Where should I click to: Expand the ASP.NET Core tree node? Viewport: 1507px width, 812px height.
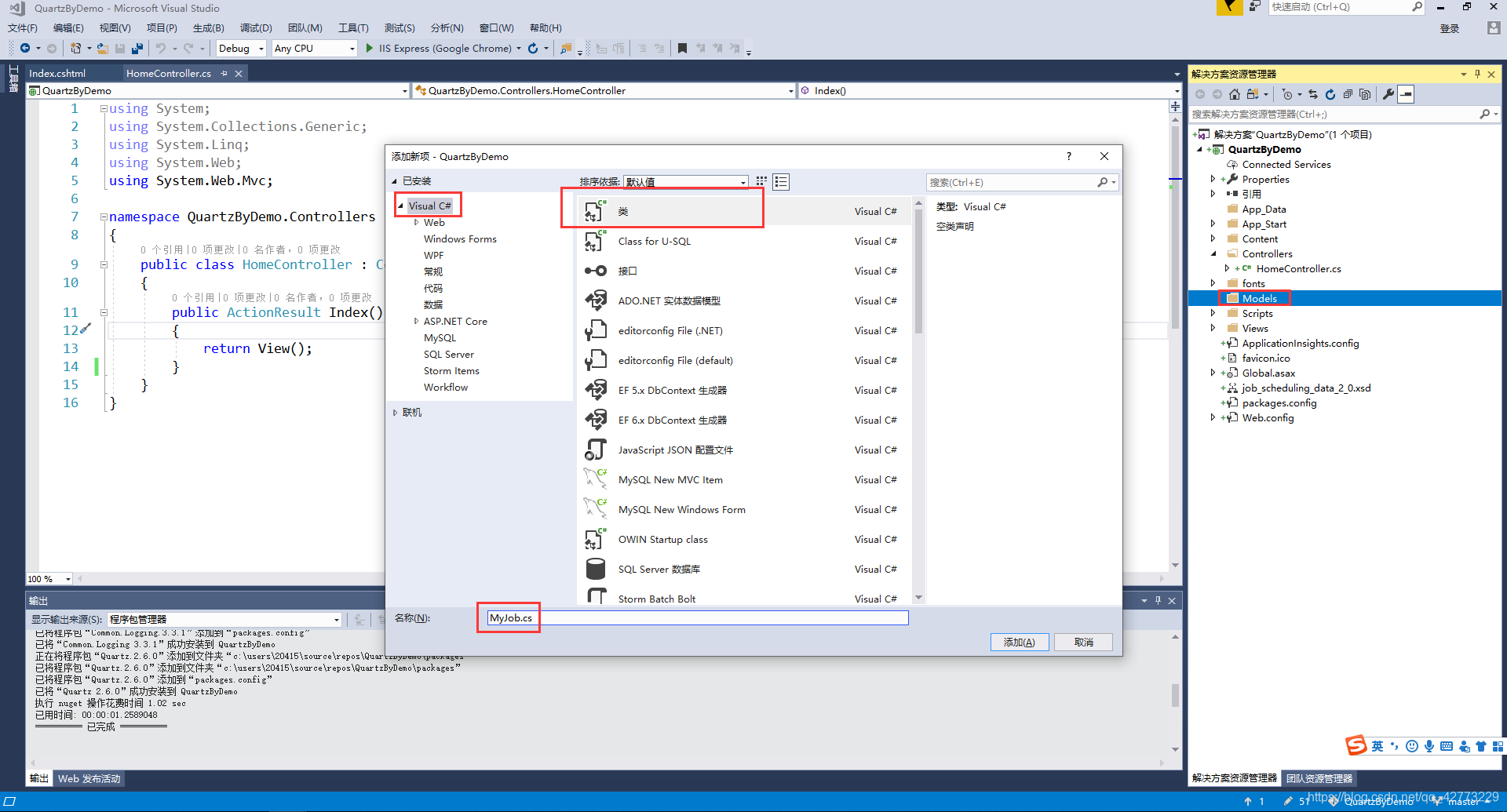tap(416, 321)
